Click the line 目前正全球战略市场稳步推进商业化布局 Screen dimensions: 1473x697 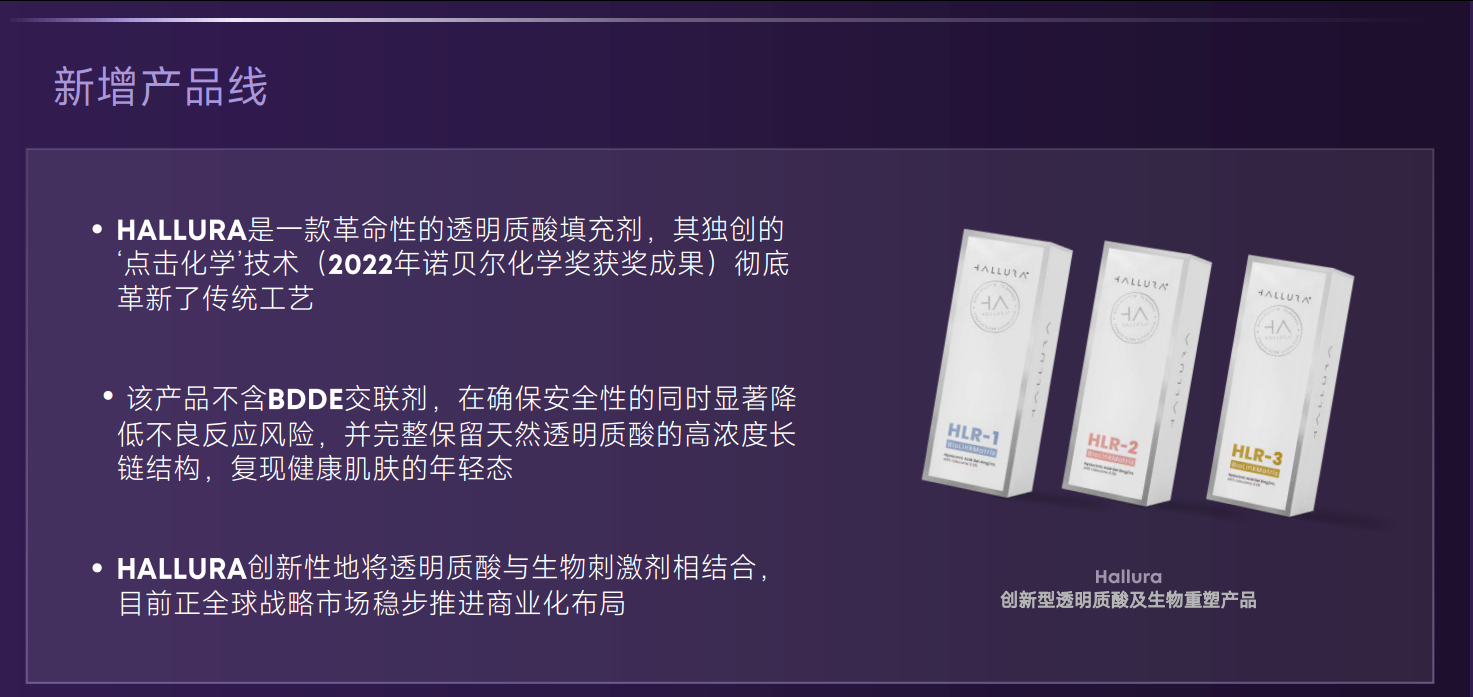click(x=372, y=604)
